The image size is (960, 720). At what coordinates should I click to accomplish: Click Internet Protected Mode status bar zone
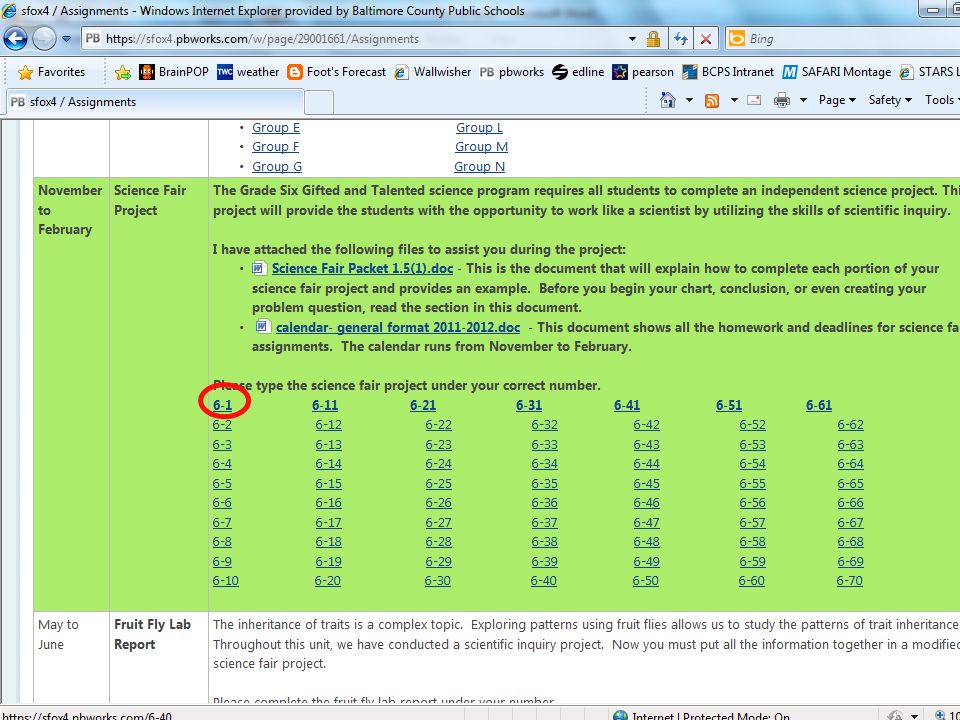(701, 714)
